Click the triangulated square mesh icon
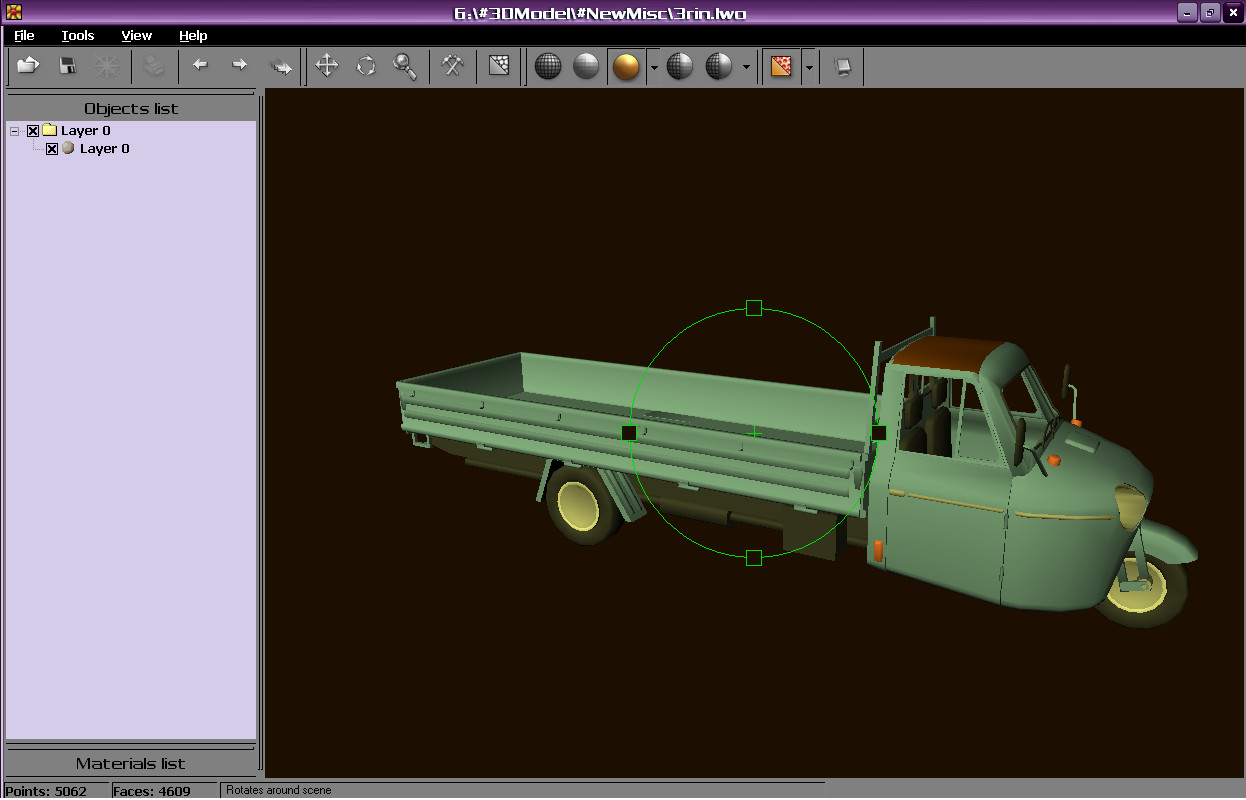 click(x=499, y=67)
